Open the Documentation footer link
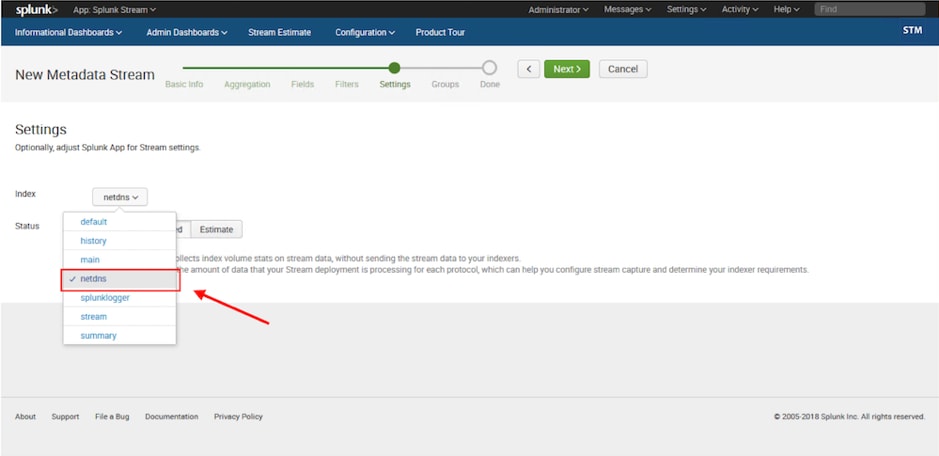The height and width of the screenshot is (456, 939). tap(171, 417)
